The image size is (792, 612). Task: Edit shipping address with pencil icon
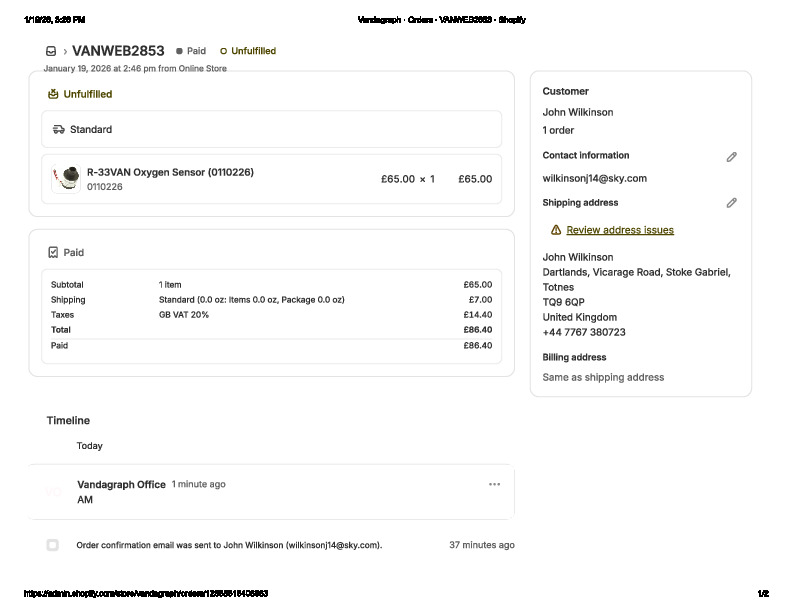tap(731, 203)
